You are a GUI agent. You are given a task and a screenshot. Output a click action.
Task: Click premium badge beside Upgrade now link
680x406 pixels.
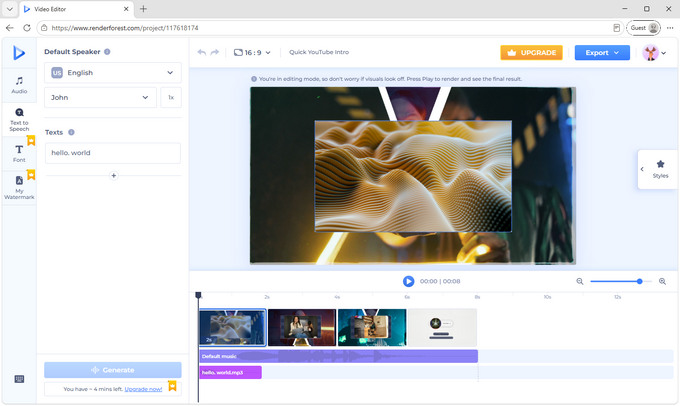pos(172,386)
